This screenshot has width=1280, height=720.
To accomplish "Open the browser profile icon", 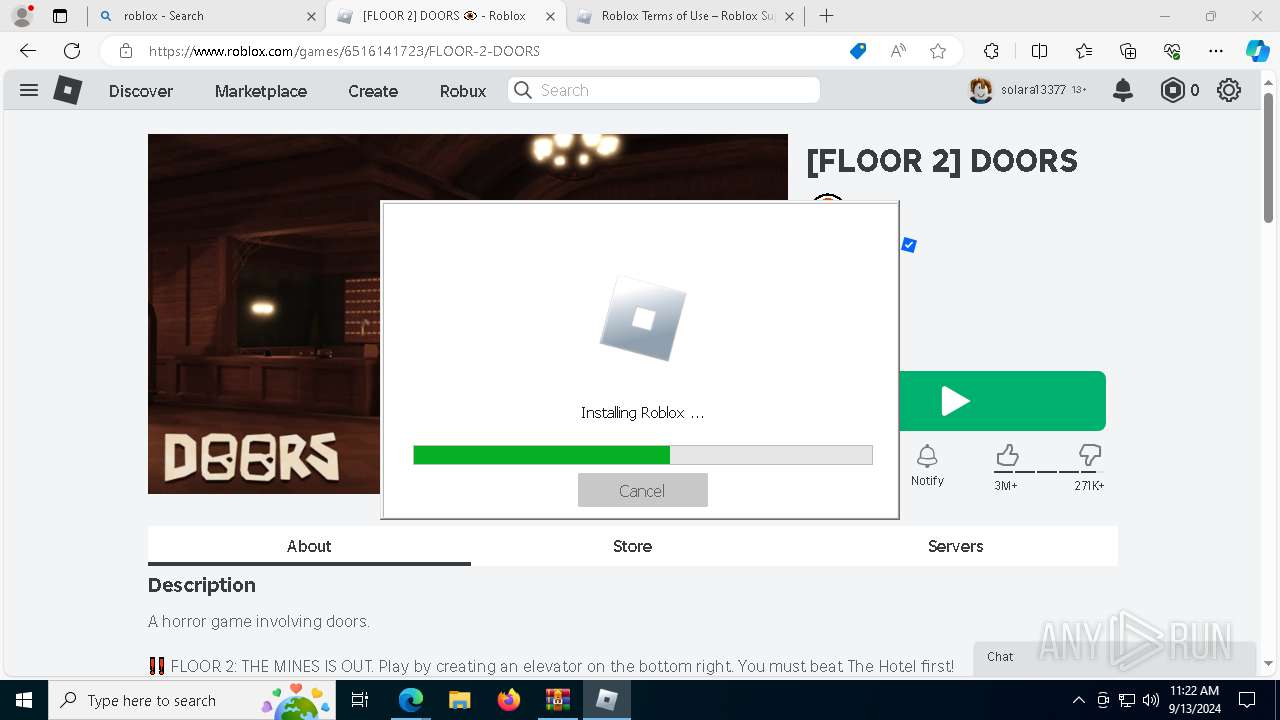I will coord(21,16).
